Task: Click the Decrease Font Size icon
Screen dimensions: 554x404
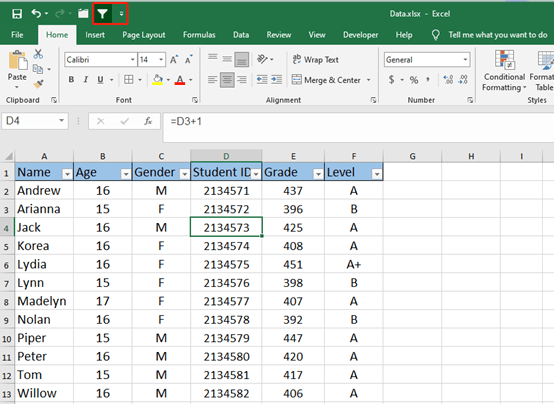Action: pyautogui.click(x=189, y=60)
